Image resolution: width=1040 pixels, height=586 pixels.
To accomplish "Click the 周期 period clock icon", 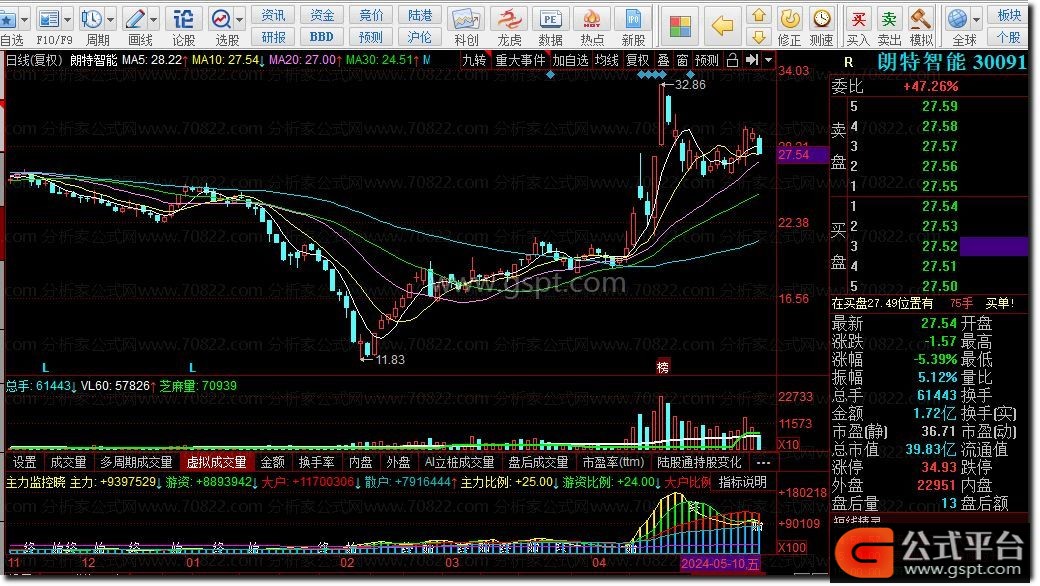I will click(x=92, y=19).
